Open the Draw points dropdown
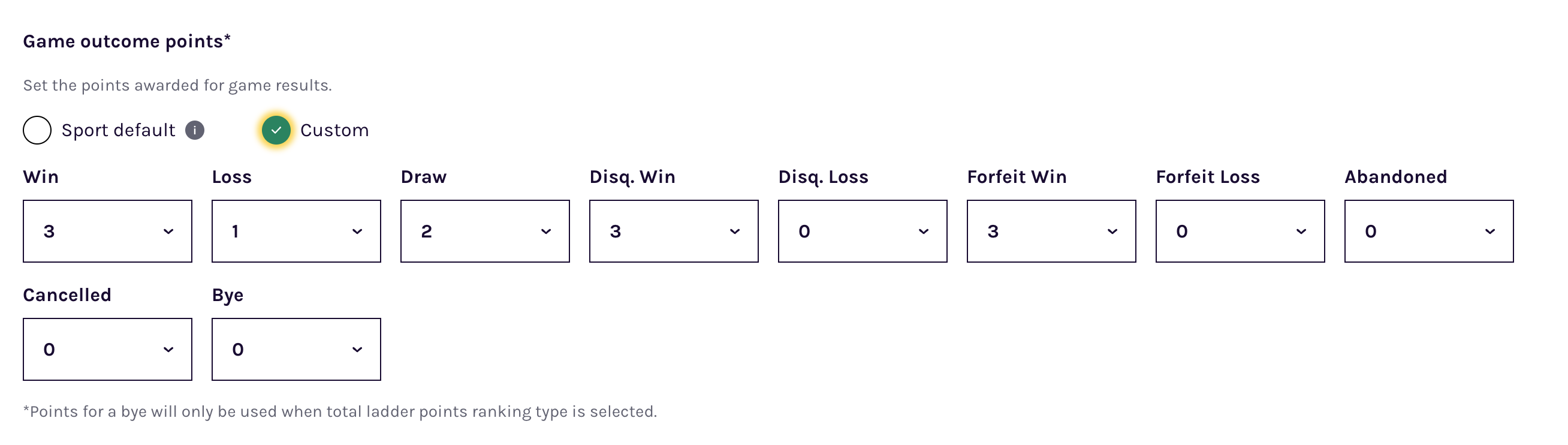 coord(484,231)
